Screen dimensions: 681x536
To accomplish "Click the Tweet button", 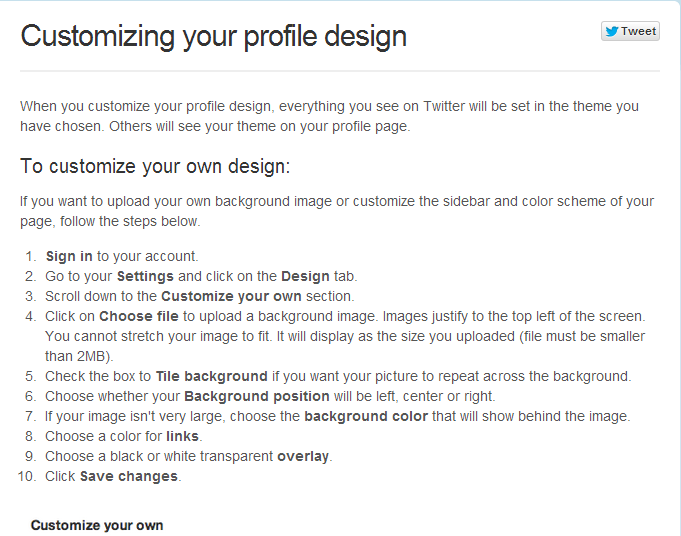I will click(x=630, y=31).
